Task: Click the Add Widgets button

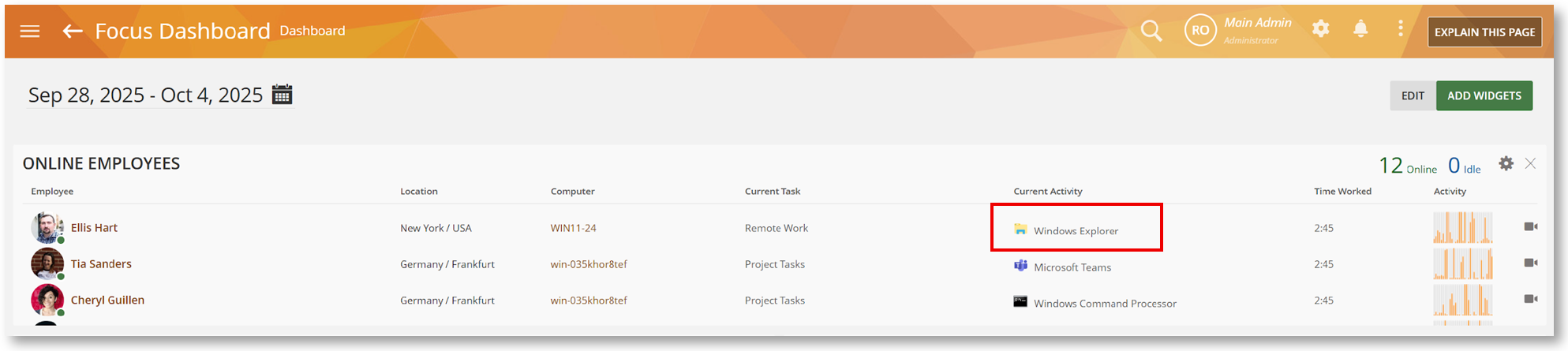Action: [1484, 95]
